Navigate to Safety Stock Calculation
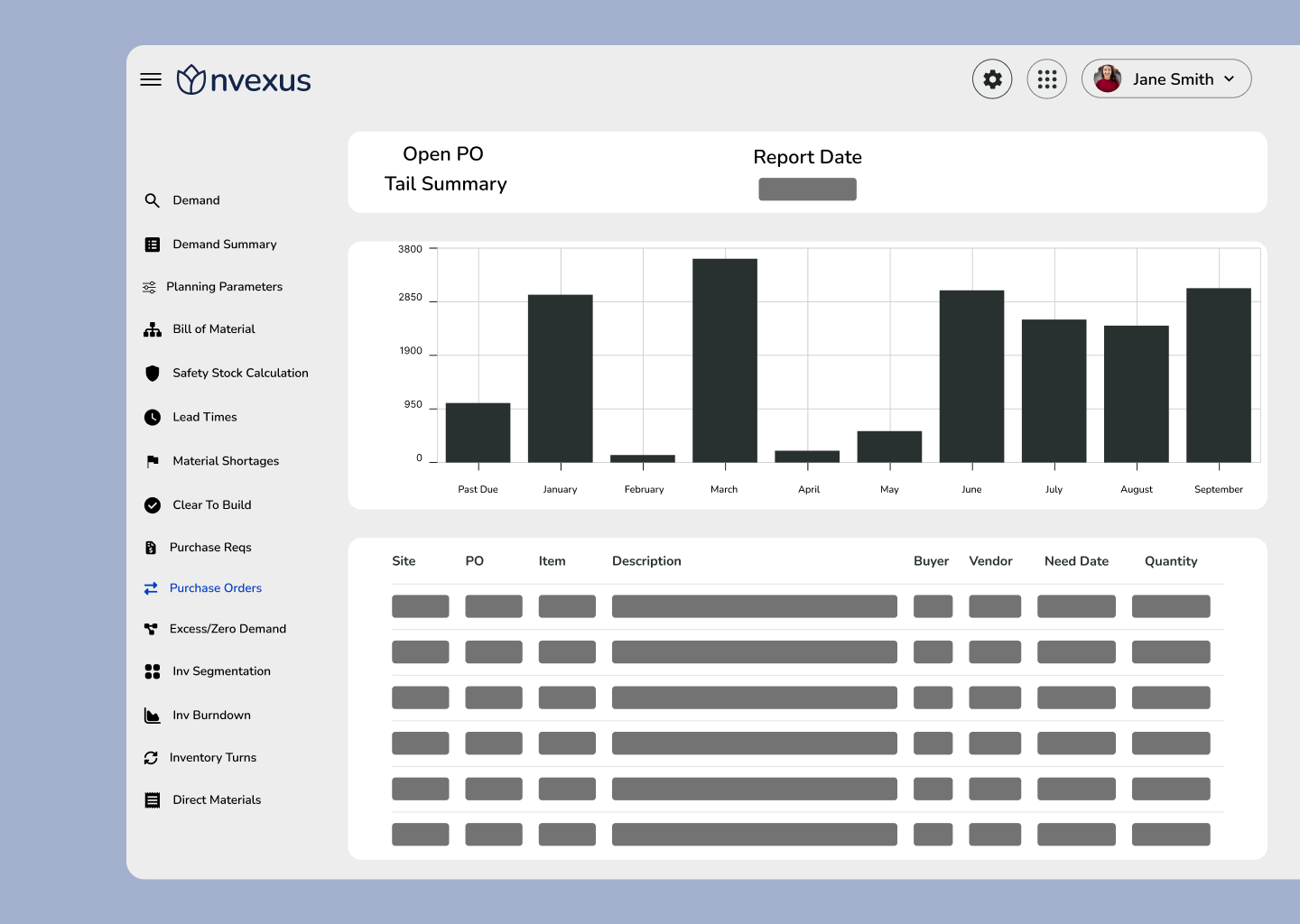 [x=240, y=373]
